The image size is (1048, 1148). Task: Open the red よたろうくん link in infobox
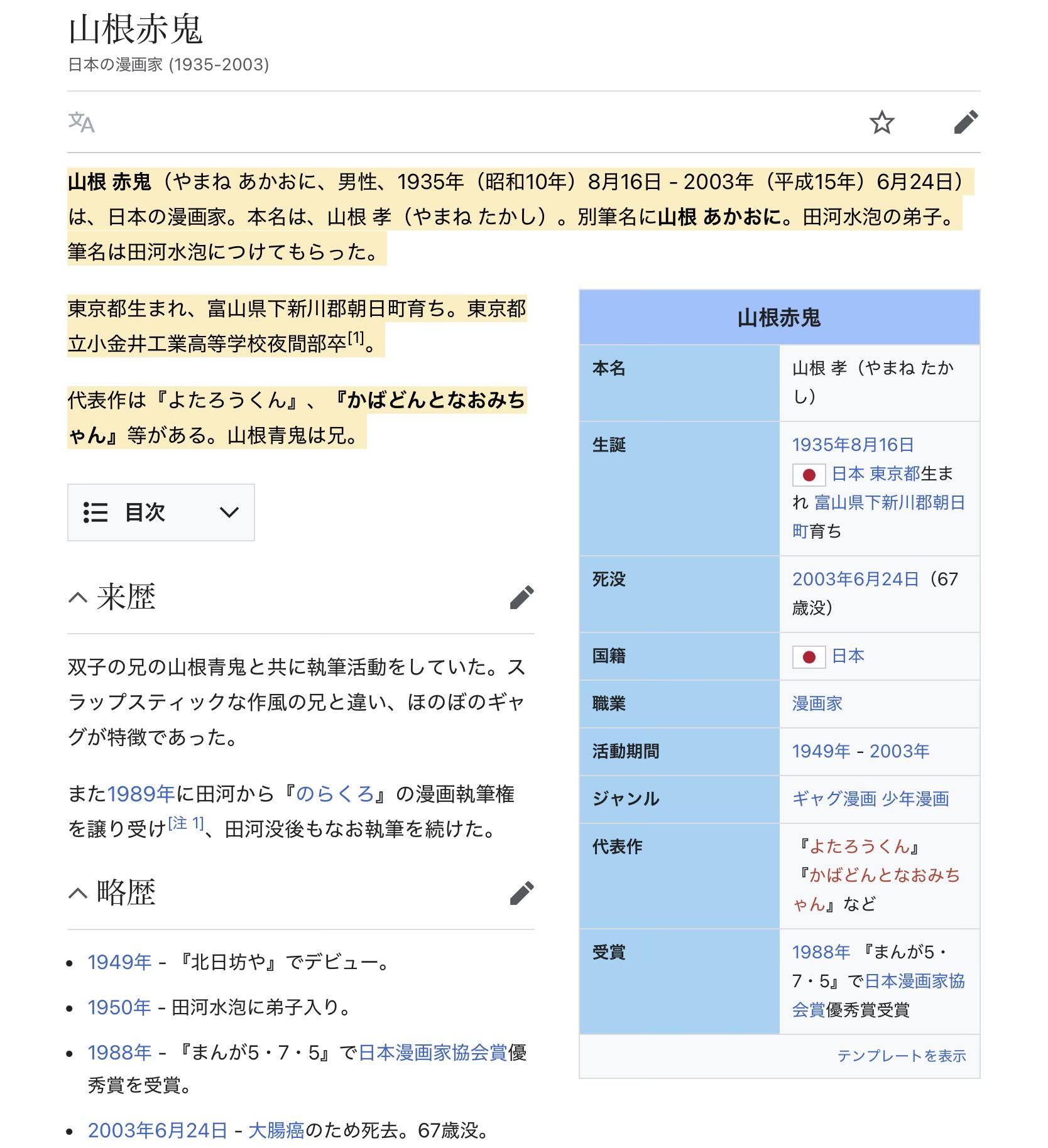[859, 847]
